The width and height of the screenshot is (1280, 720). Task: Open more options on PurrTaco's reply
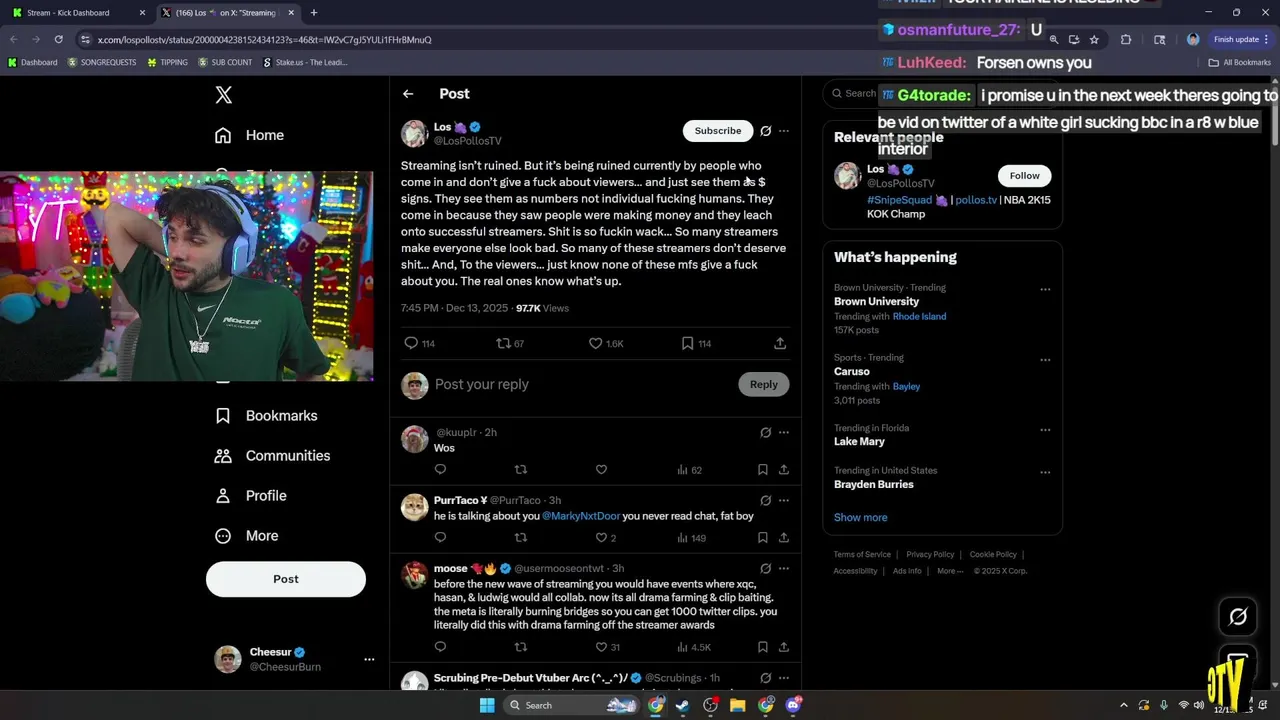(784, 500)
